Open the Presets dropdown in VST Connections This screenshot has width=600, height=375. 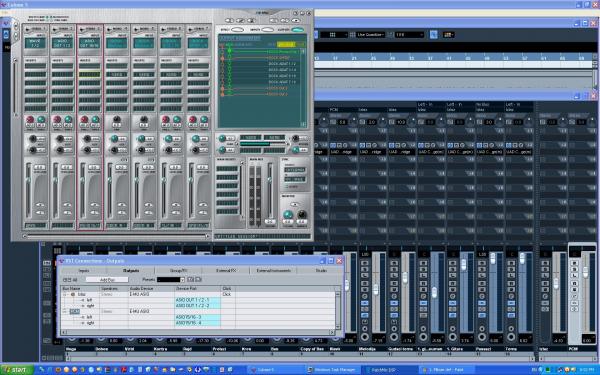point(171,280)
